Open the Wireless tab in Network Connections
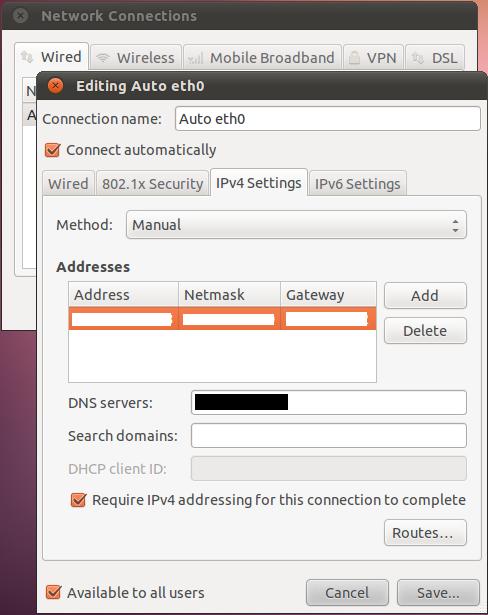Image resolution: width=488 pixels, height=615 pixels. 136,58
